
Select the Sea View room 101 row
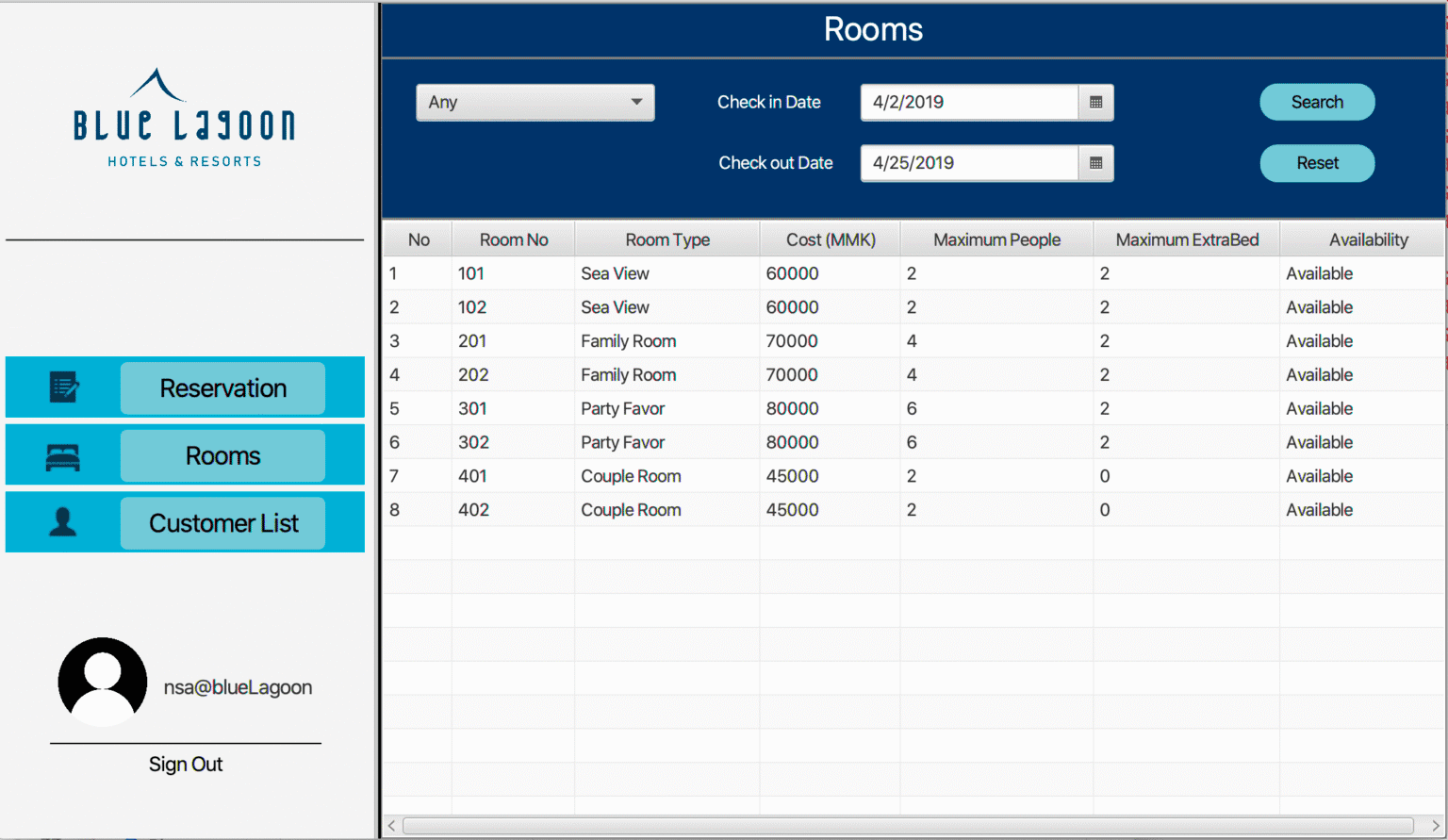pyautogui.click(x=754, y=273)
